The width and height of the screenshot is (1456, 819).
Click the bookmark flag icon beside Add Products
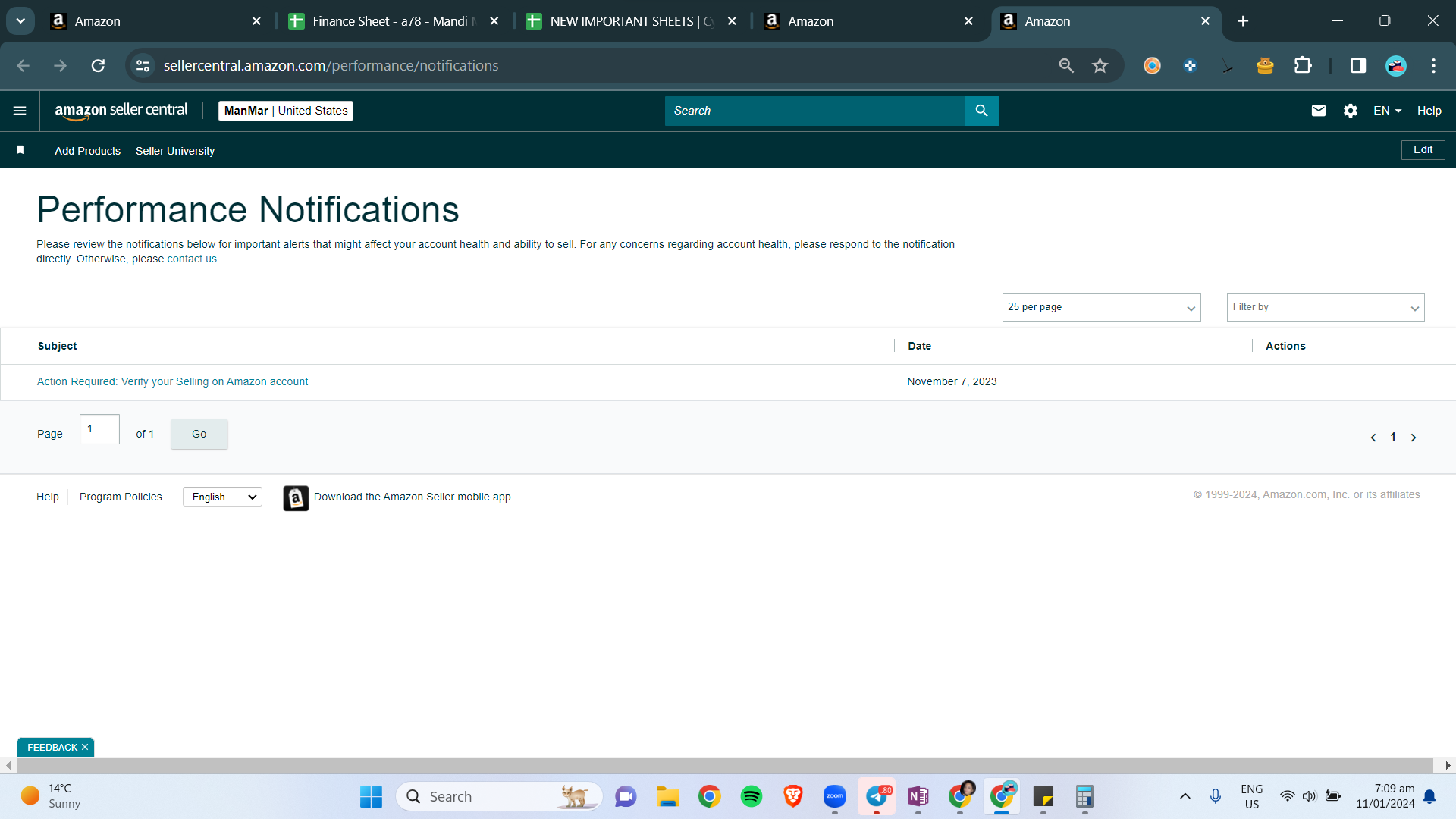click(x=20, y=150)
